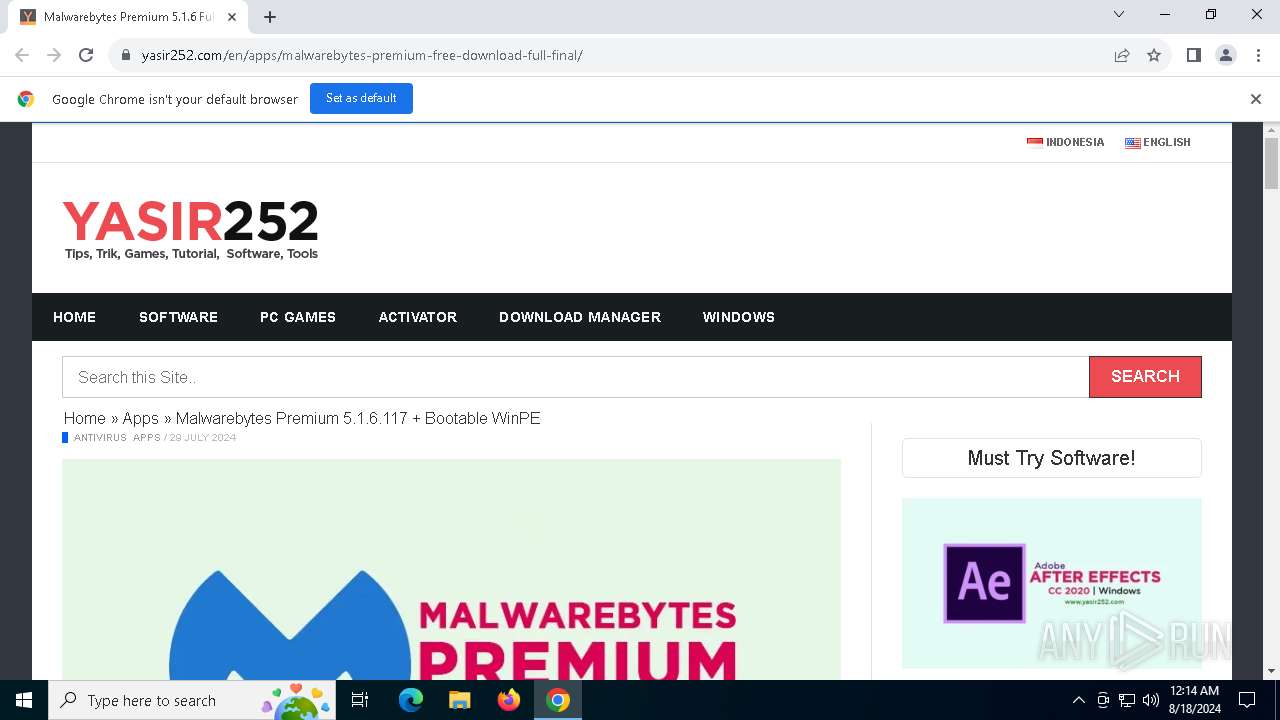Select the Chrome taskbar icon

tap(558, 700)
